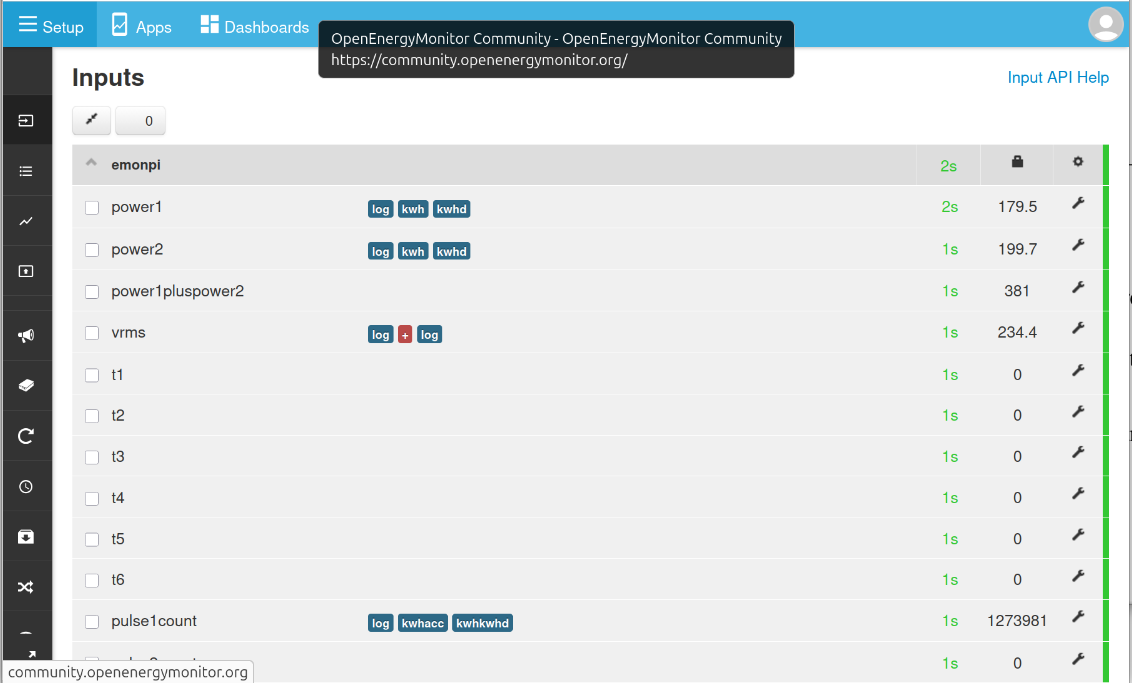Click the clock schedule sidebar icon
This screenshot has height=683, width=1132.
[26, 487]
